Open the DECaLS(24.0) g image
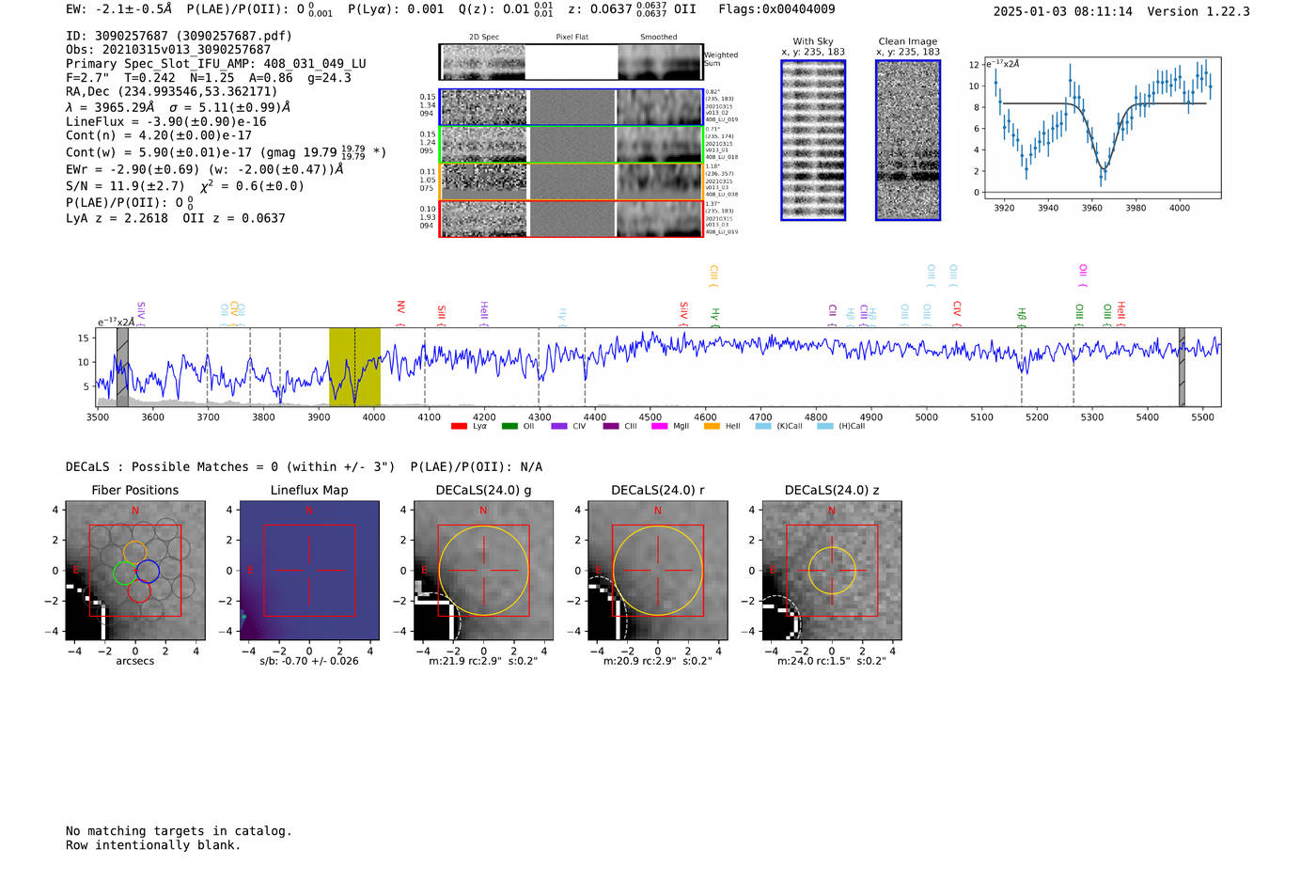Viewport: 1316px width, 896px height. pos(484,571)
